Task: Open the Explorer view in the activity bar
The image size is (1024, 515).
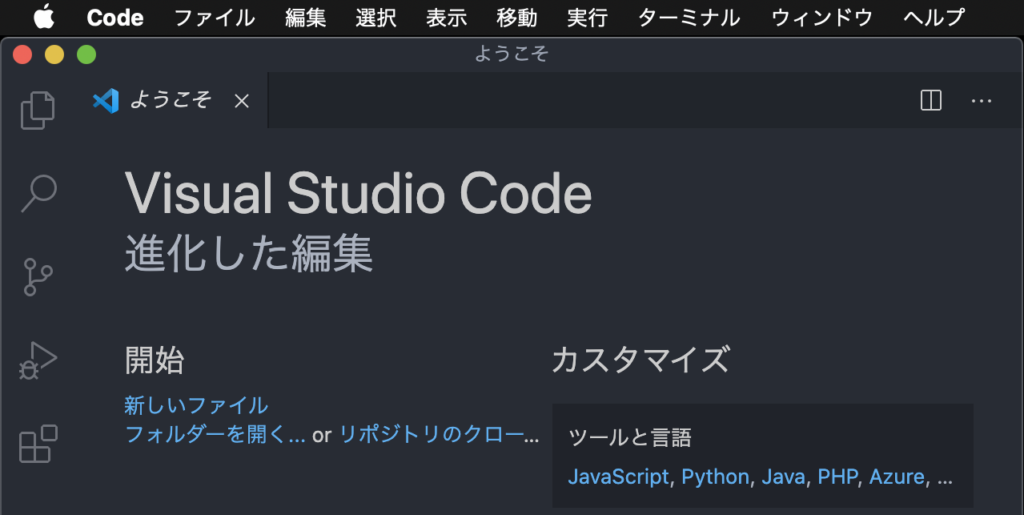Action: tap(38, 110)
